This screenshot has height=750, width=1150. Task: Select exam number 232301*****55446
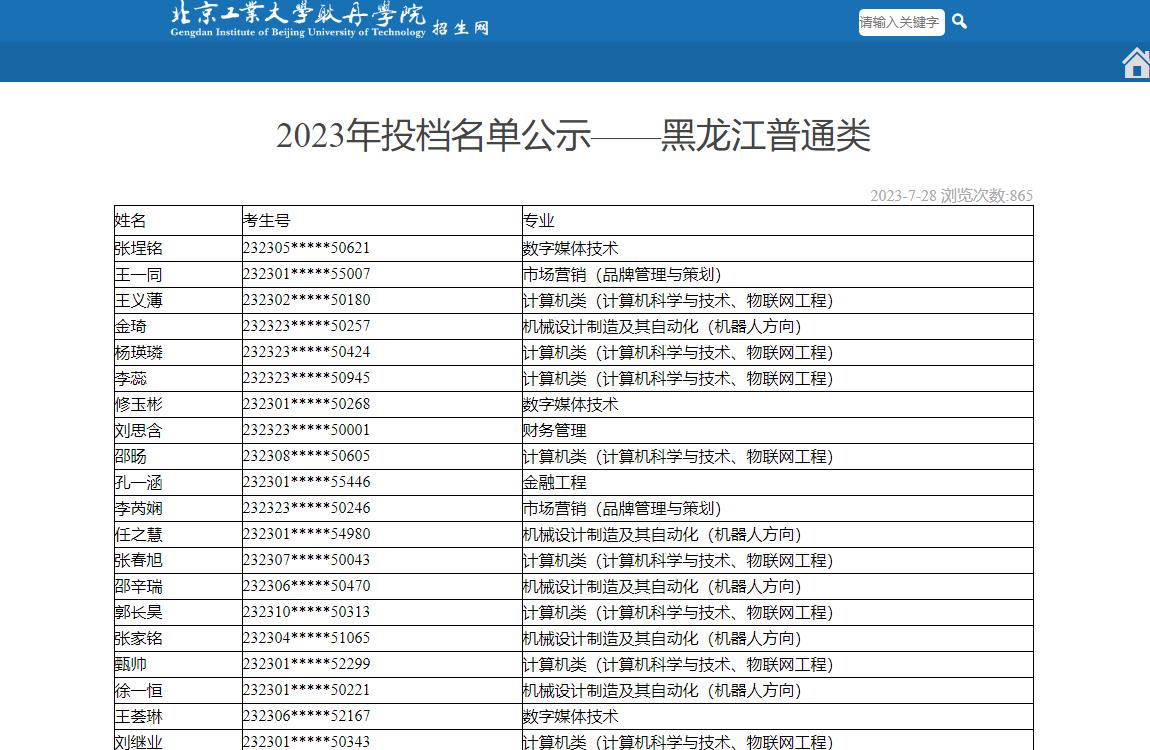(307, 482)
